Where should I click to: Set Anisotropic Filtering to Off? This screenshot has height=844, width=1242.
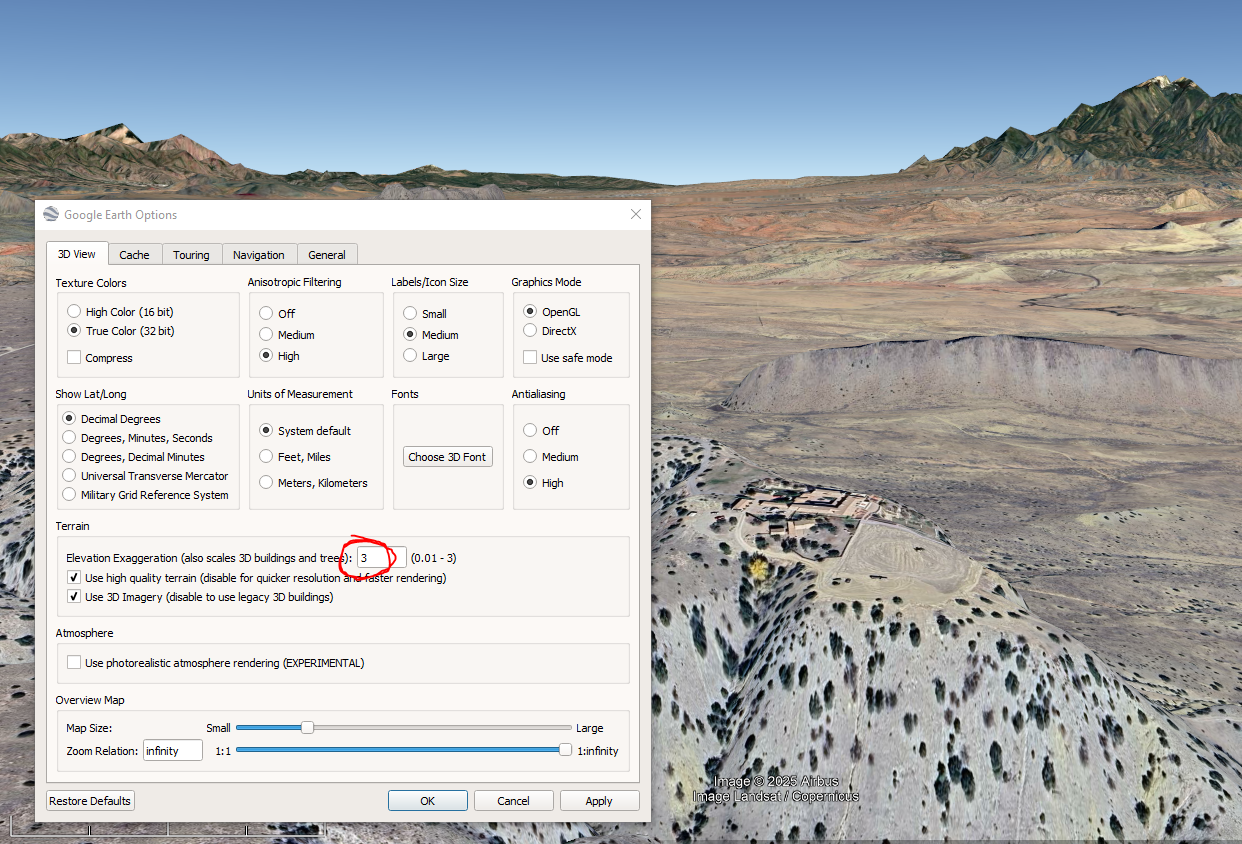pos(266,313)
